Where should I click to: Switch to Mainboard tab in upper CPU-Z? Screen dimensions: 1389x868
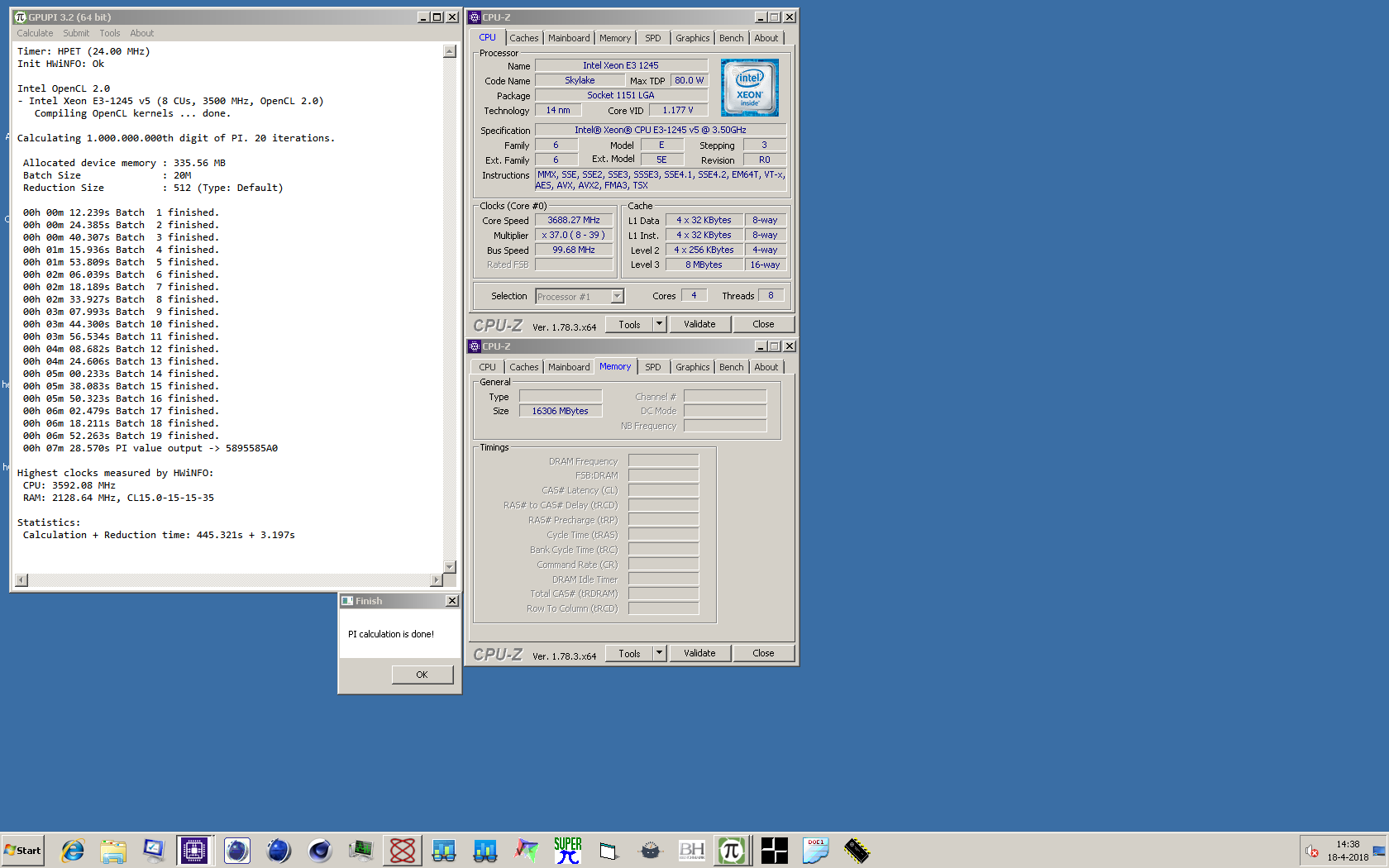[569, 38]
